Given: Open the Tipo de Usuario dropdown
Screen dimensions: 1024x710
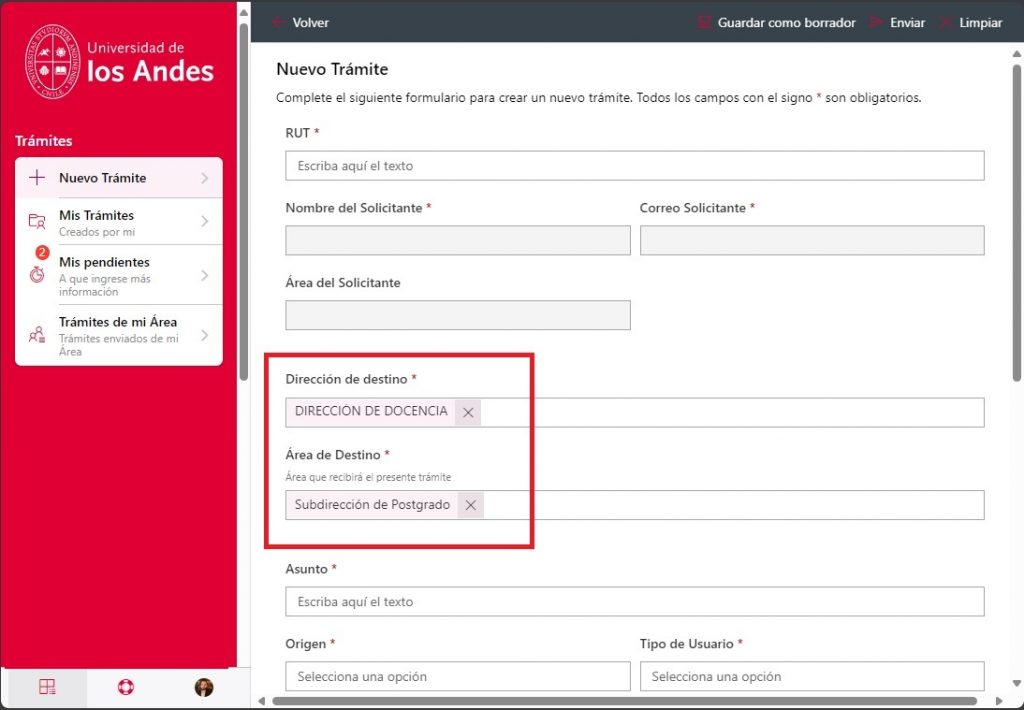Looking at the screenshot, I should pyautogui.click(x=812, y=676).
